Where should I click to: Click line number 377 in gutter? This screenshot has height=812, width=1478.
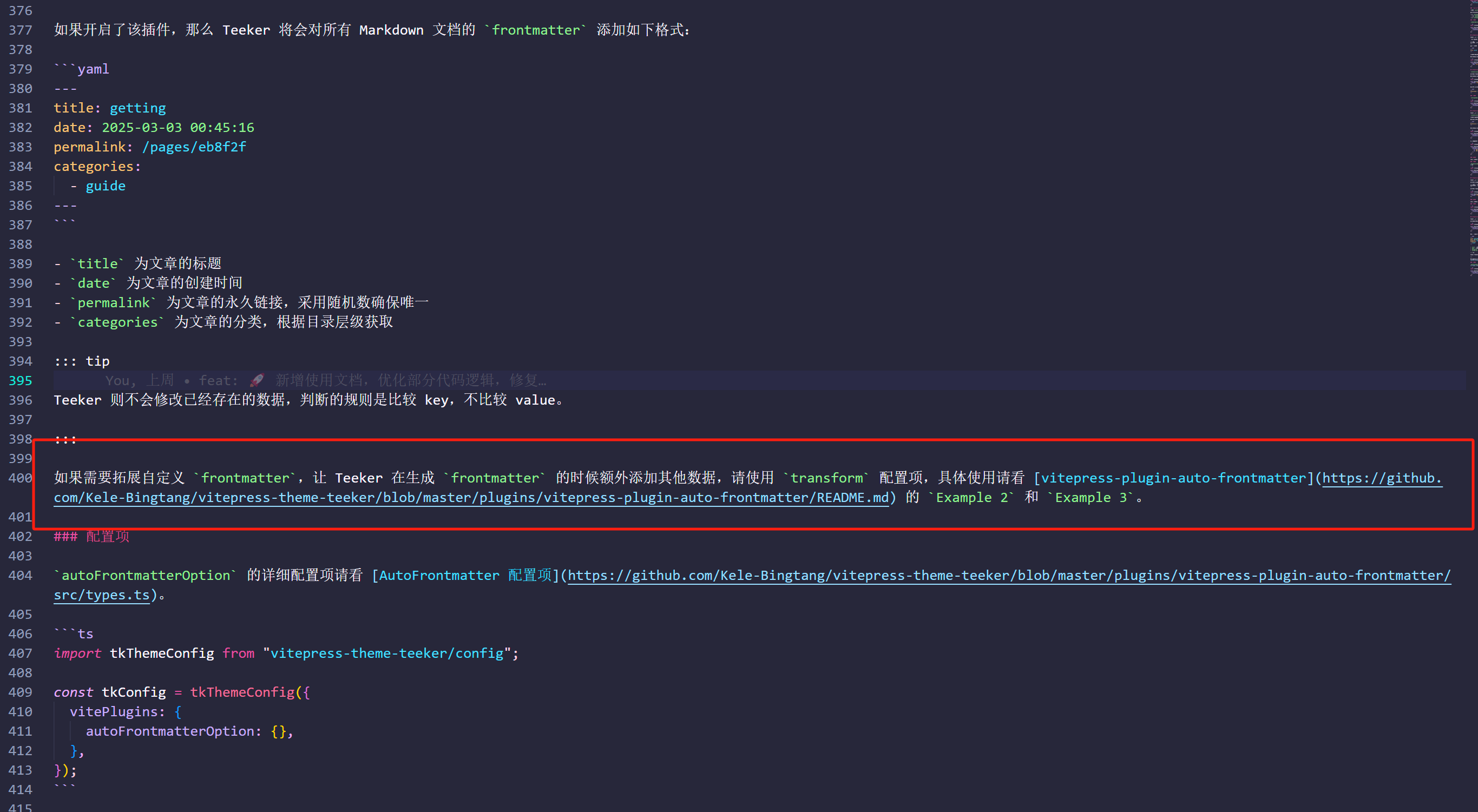point(20,30)
